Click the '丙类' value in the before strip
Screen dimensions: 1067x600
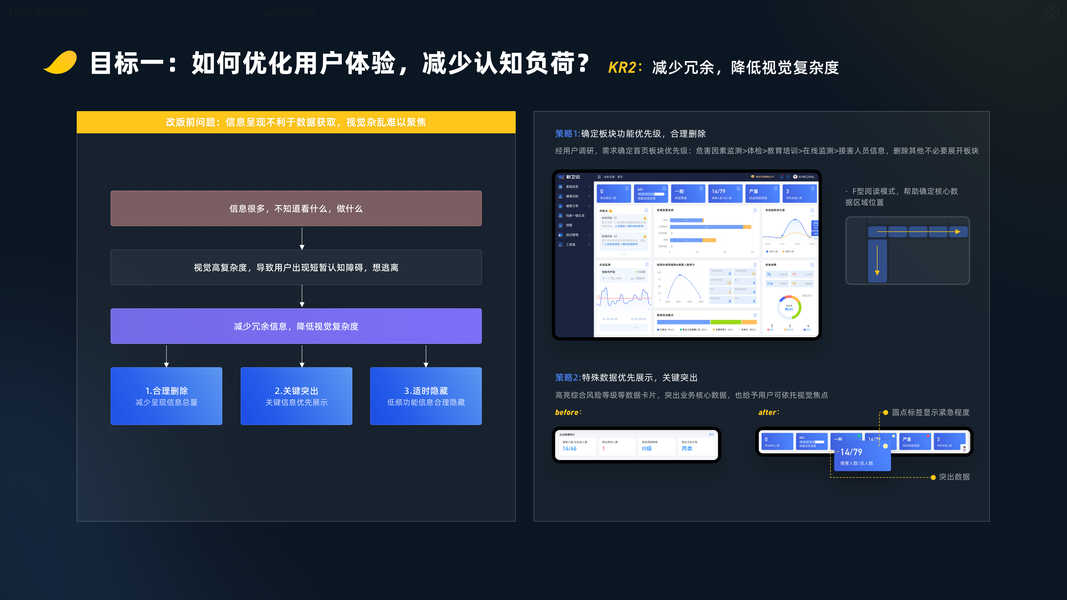687,448
